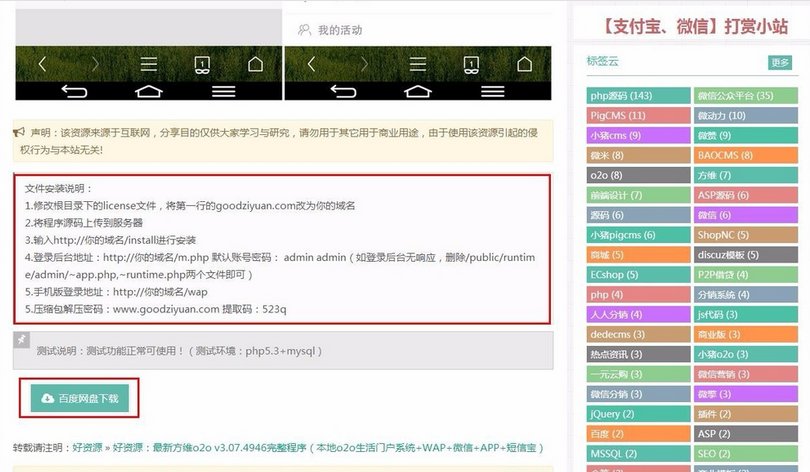This screenshot has width=810, height=472.
Task: Click forward arrow in left phone browser bar
Action: tap(95, 64)
